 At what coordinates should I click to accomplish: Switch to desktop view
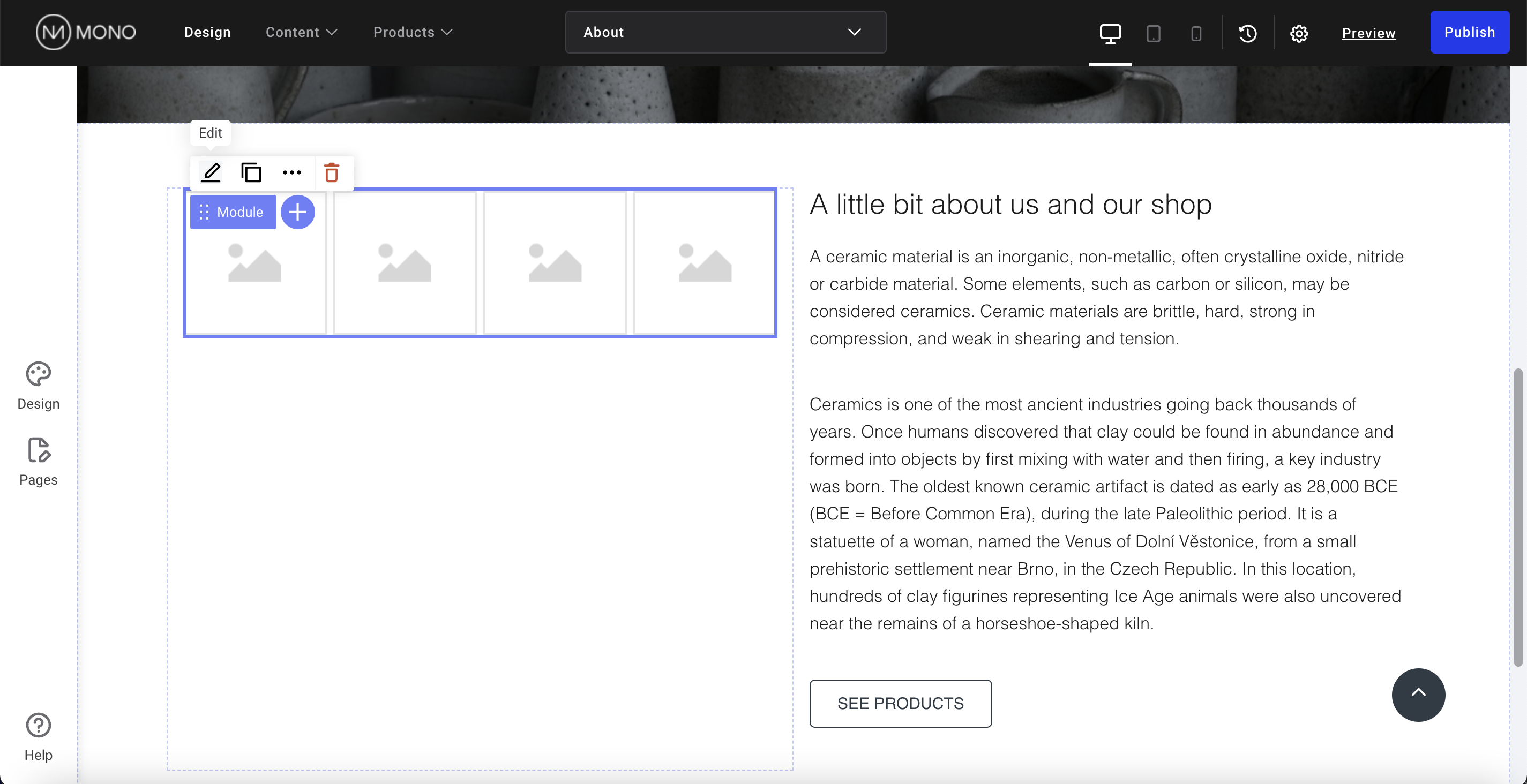1110,33
